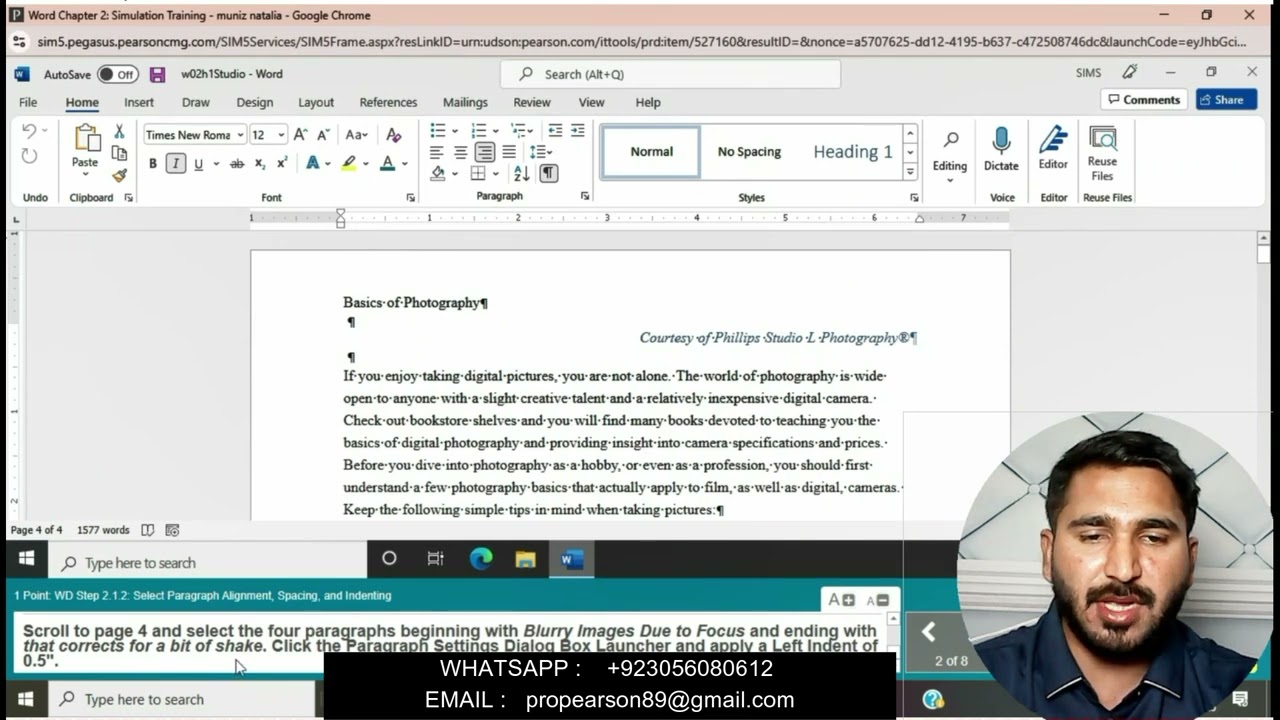1280x720 pixels.
Task: Open the numbering list dropdown arrow
Action: [x=496, y=131]
